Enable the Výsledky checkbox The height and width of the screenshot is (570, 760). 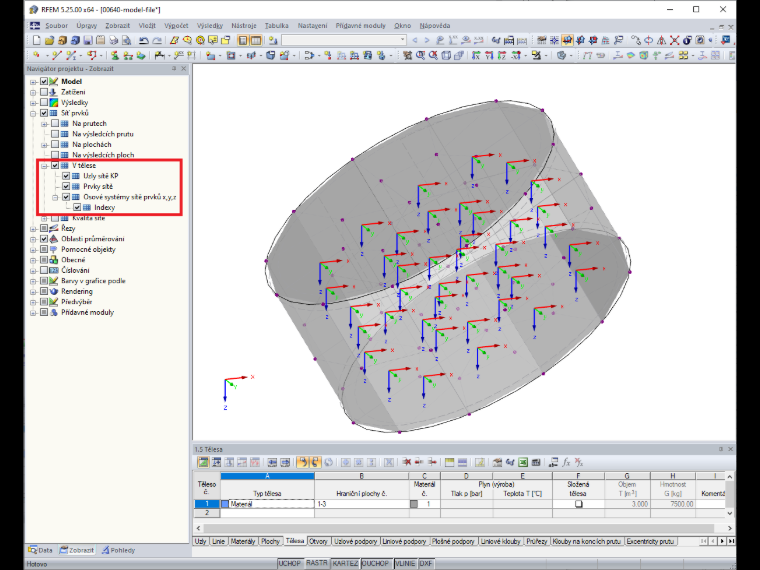click(x=44, y=102)
